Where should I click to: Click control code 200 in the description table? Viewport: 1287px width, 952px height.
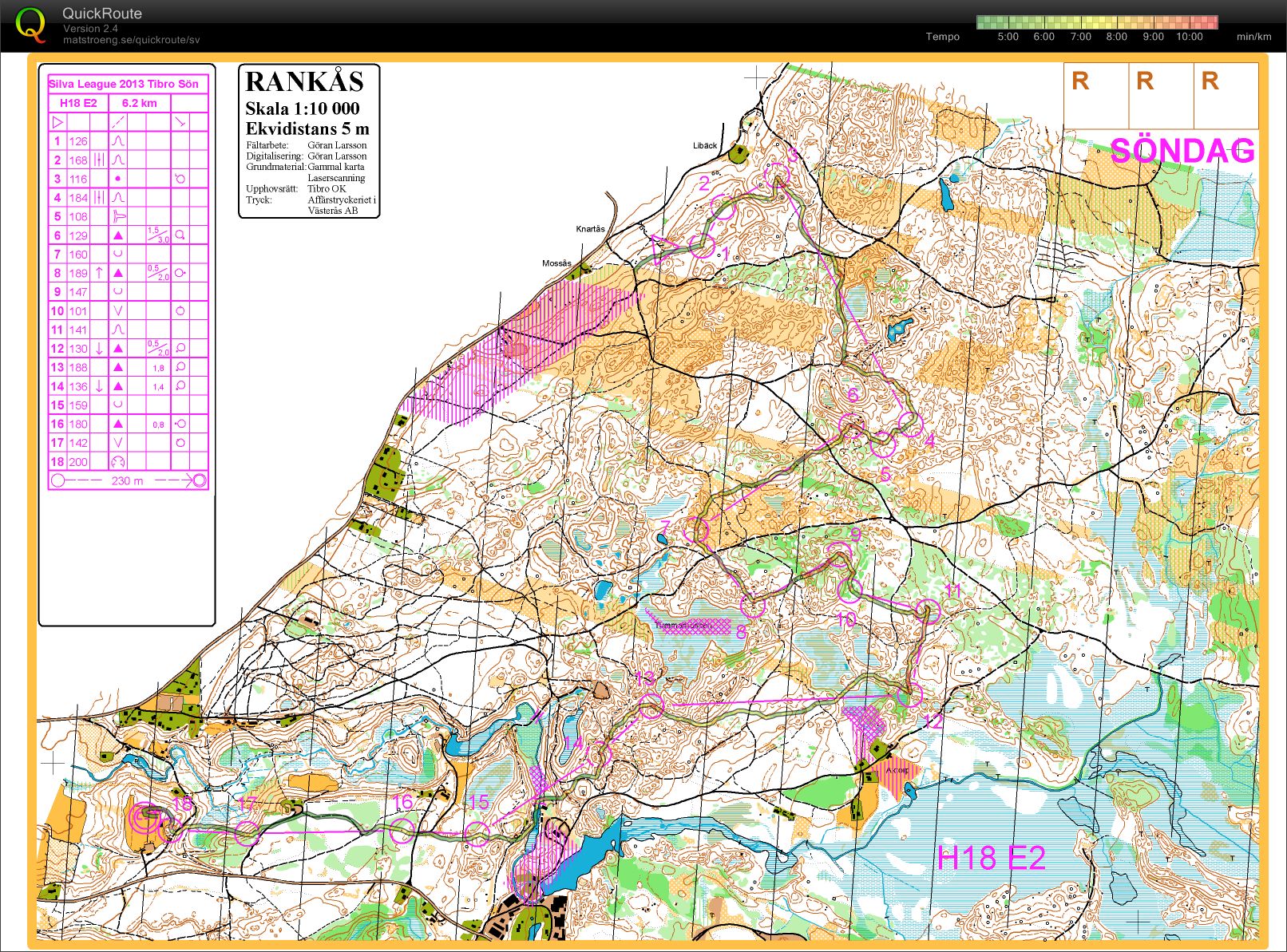tap(78, 462)
